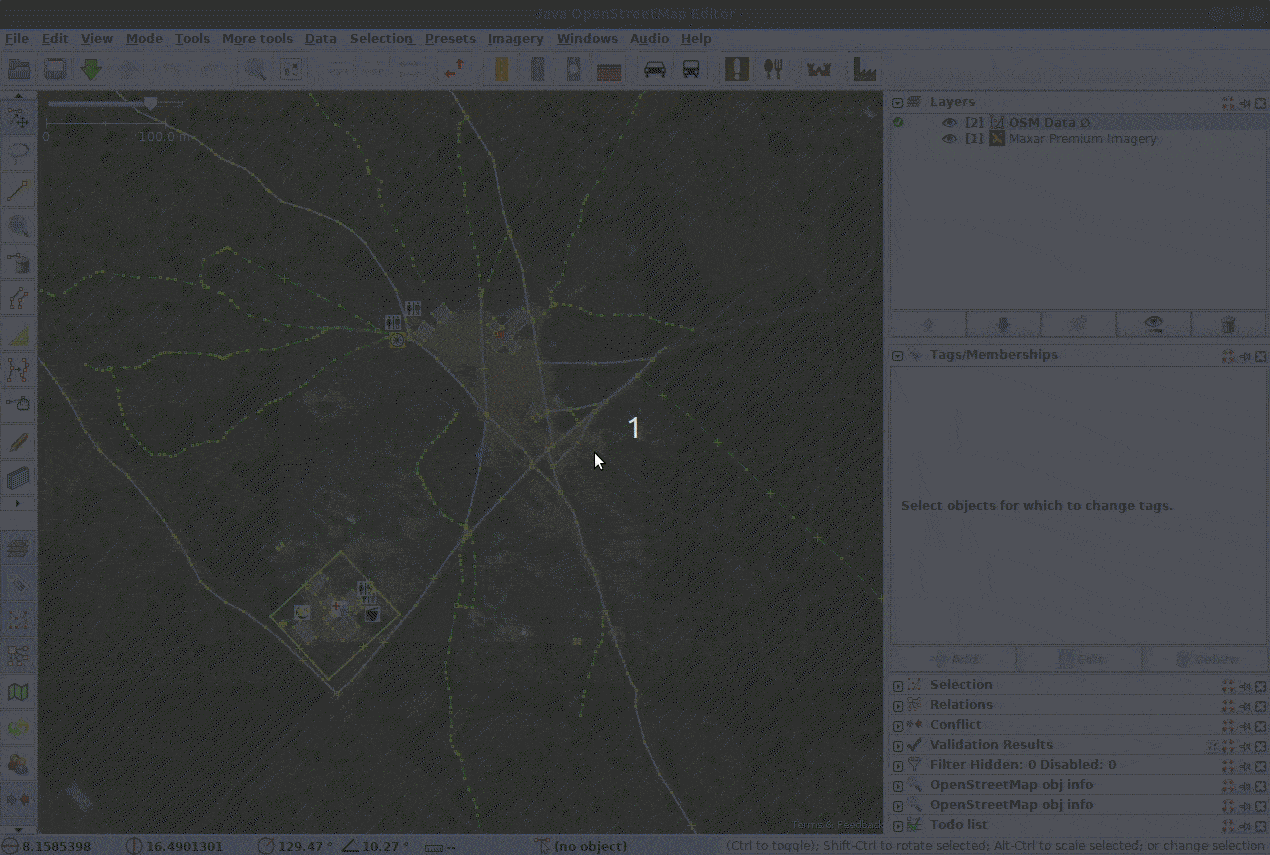Open the car Highways preset icon
The image size is (1270, 855).
[655, 69]
